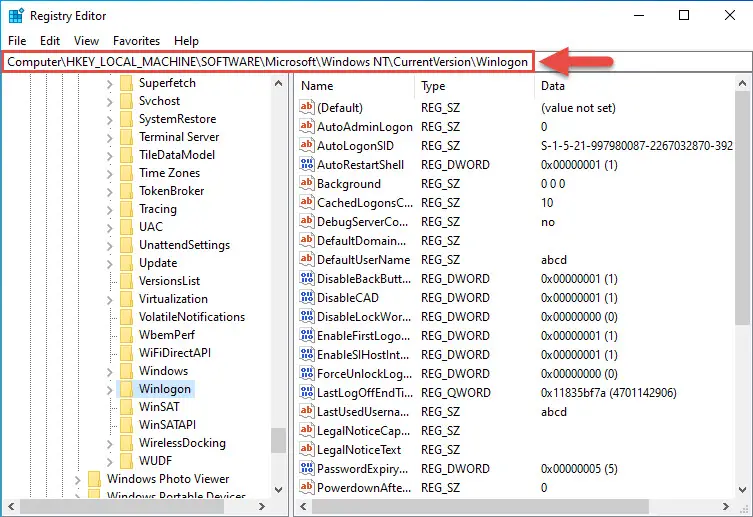Click the values pane vertical scrollbar thumb
The image size is (753, 517).
(742, 207)
